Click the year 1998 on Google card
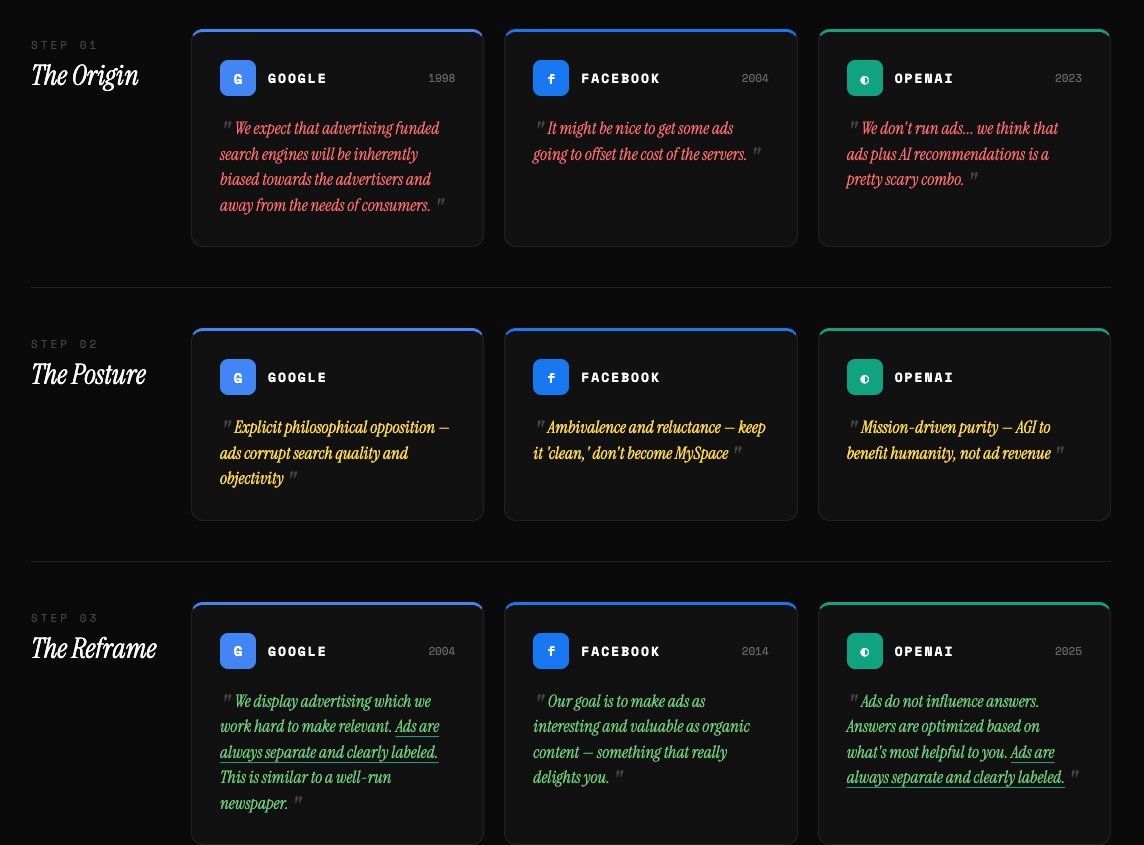The image size is (1144, 845). point(441,78)
